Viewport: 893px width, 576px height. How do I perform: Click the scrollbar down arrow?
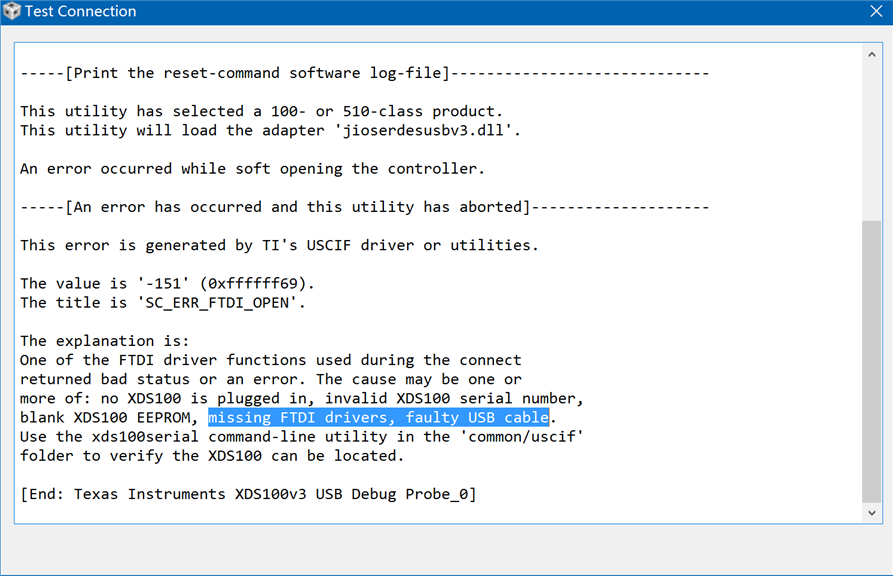point(870,512)
